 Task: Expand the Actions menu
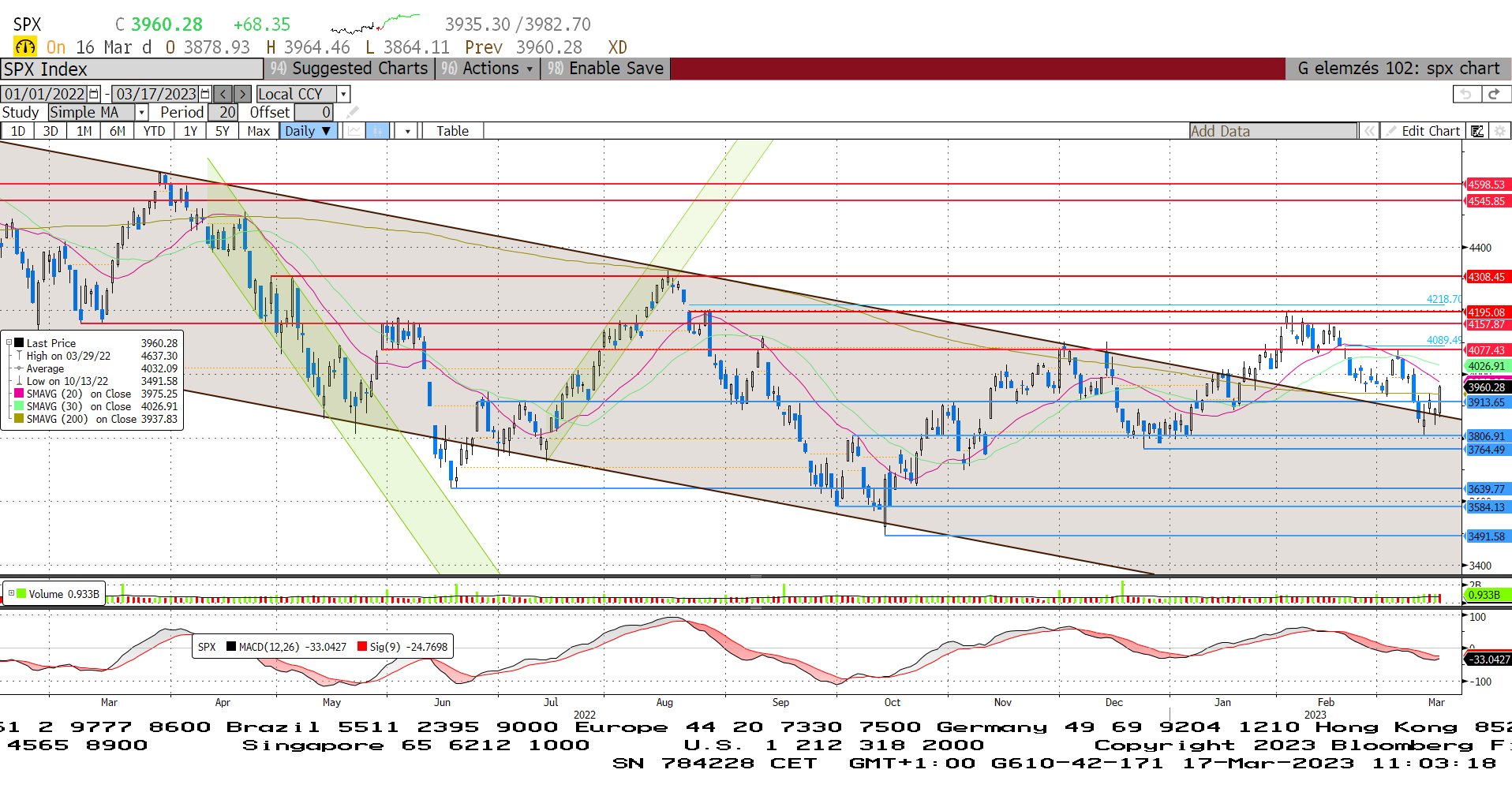(487, 69)
